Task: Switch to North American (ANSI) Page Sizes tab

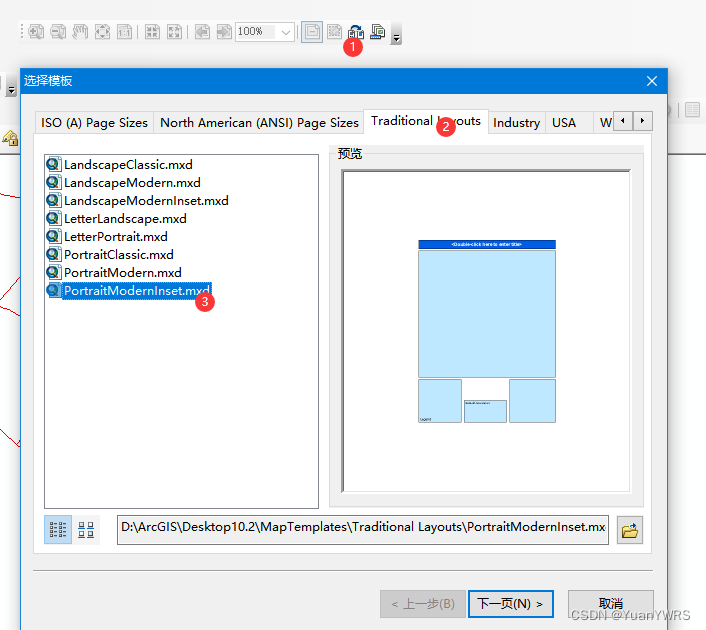Action: pos(259,122)
